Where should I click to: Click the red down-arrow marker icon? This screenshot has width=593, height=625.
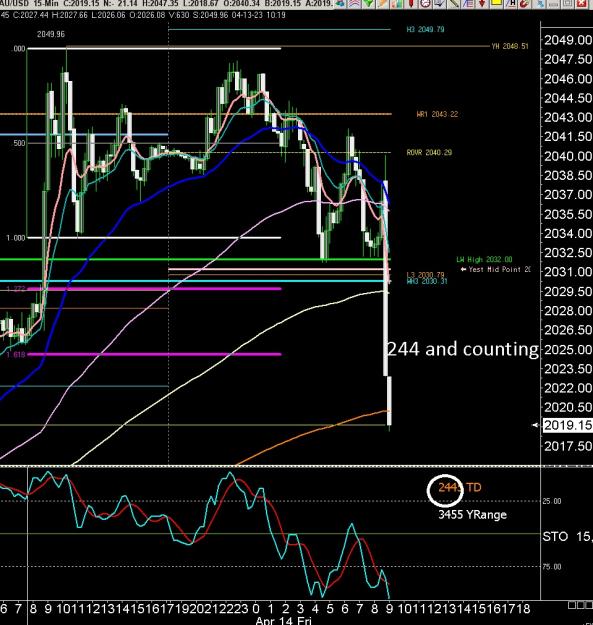point(482,4)
